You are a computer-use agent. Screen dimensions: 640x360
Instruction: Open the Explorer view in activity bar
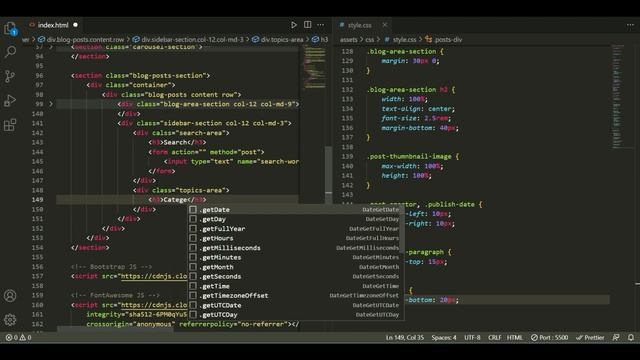point(10,28)
